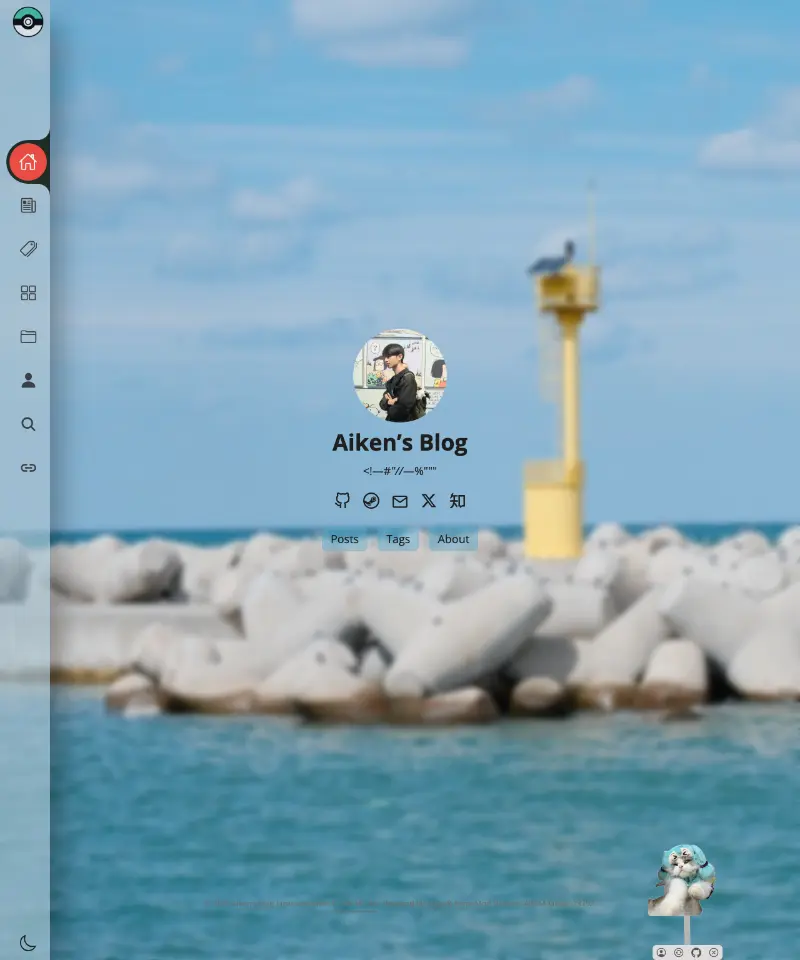The image size is (800, 960).
Task: Open the X (Twitter) profile icon
Action: (x=428, y=501)
